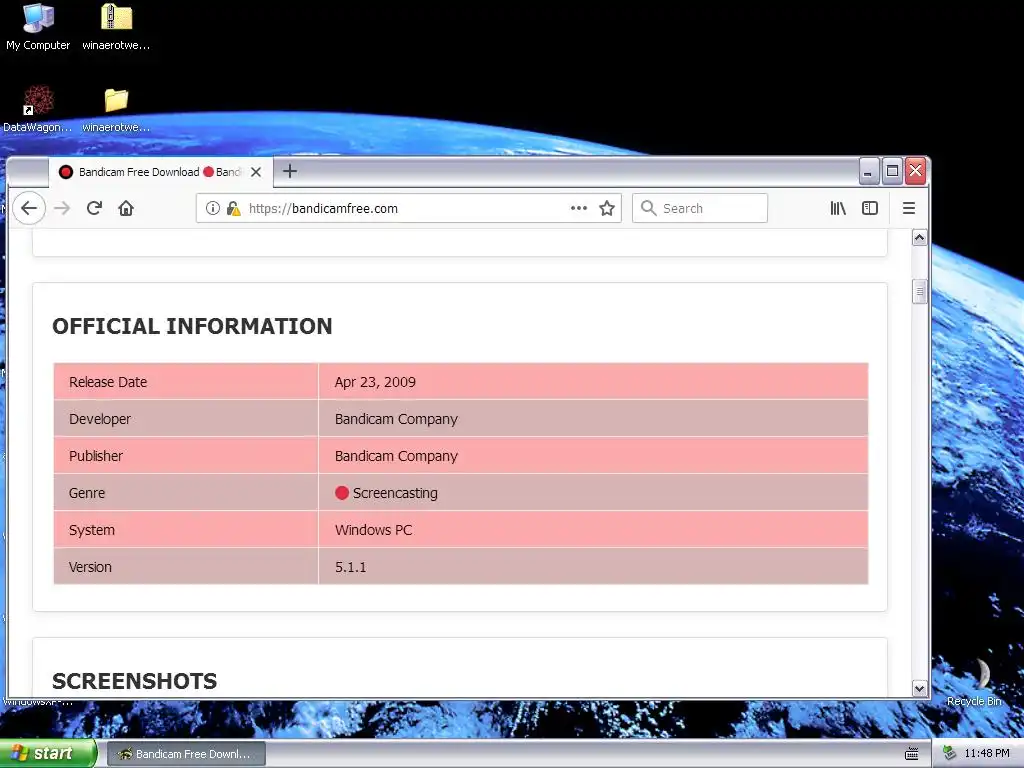Click the 5.1.1 version value

[x=351, y=568]
